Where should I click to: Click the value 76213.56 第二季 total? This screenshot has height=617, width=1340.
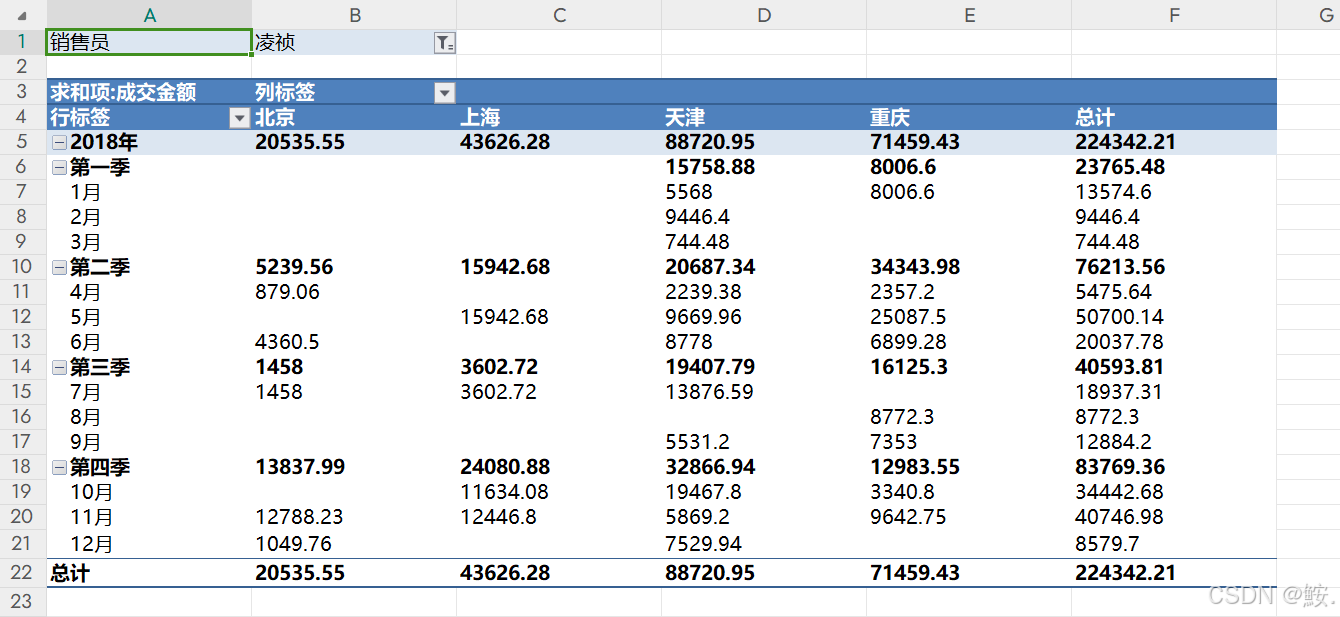1120,268
